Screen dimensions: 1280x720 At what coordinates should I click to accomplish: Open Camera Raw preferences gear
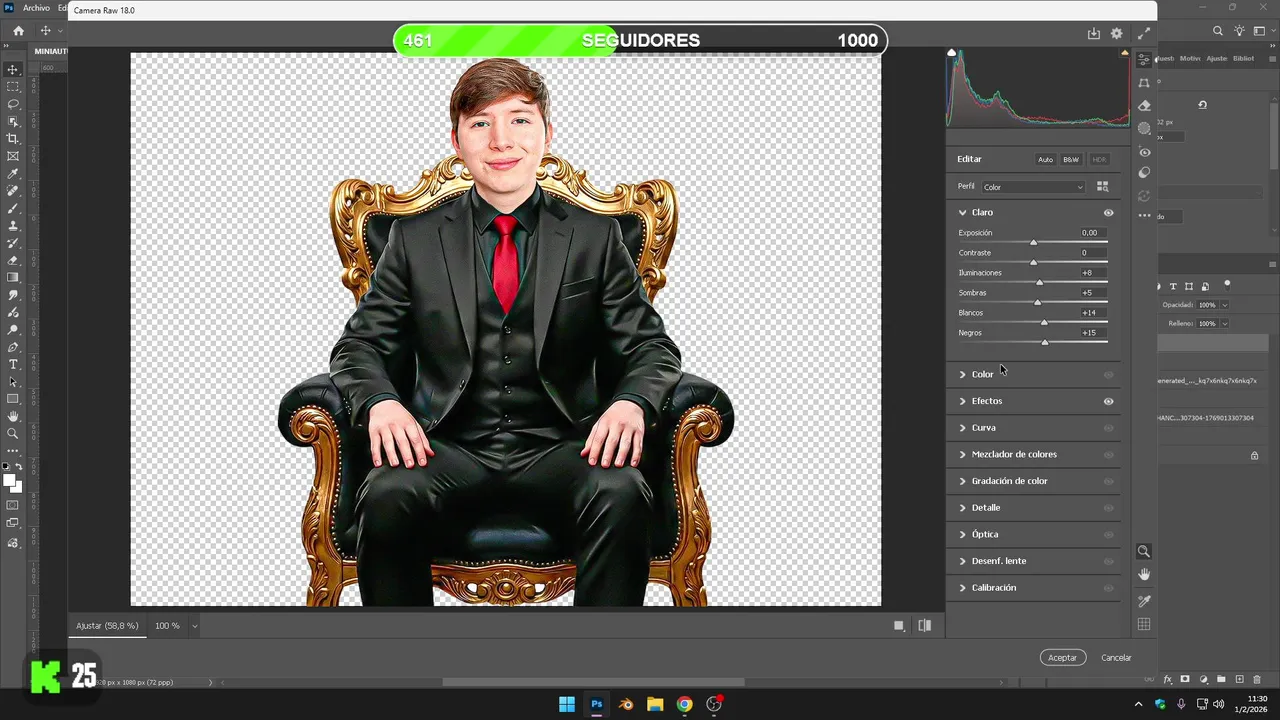[x=1117, y=33]
